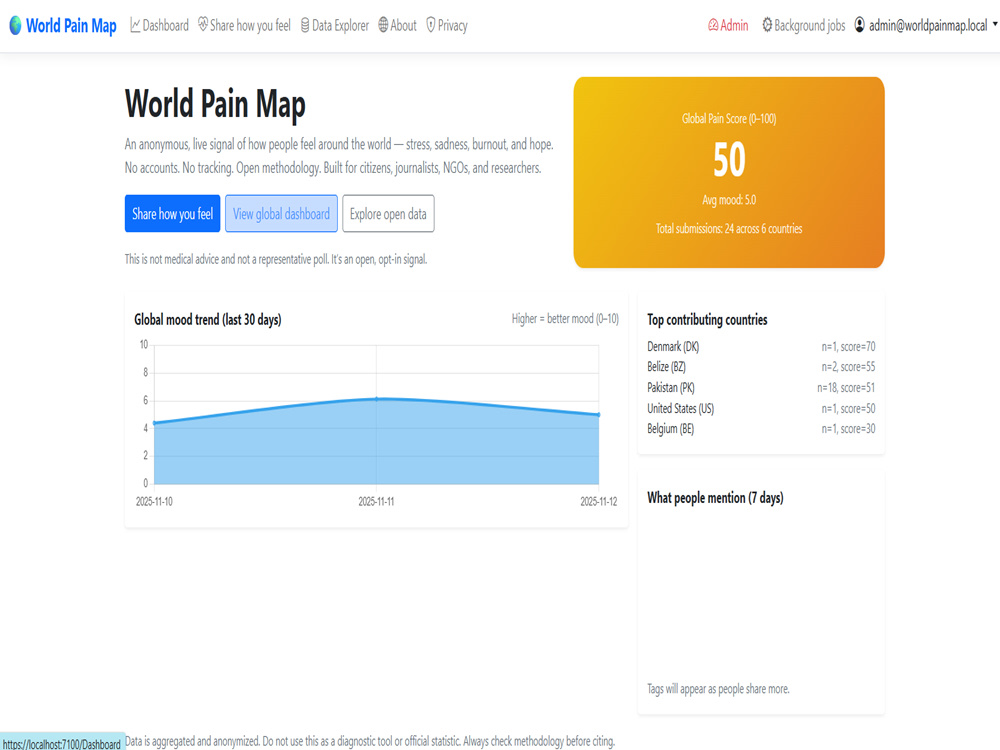The height and width of the screenshot is (750, 1000).
Task: Click the chart data point for 2025-11-11
Action: [376, 399]
